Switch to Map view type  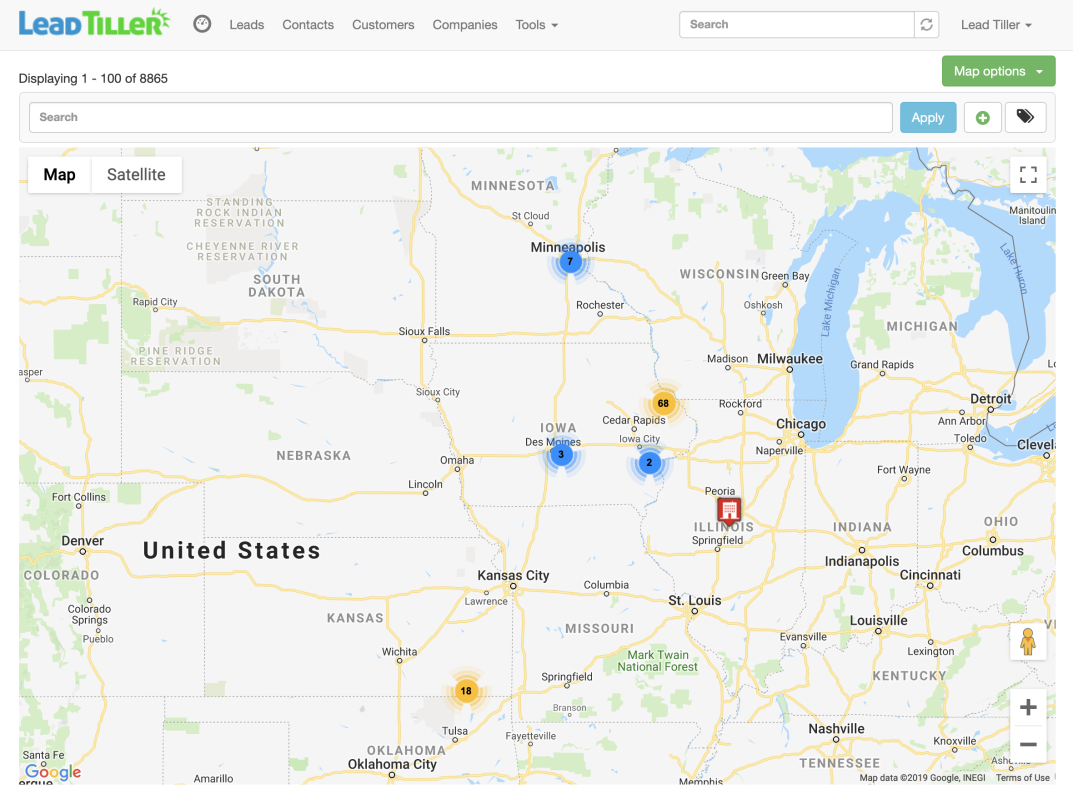click(59, 175)
